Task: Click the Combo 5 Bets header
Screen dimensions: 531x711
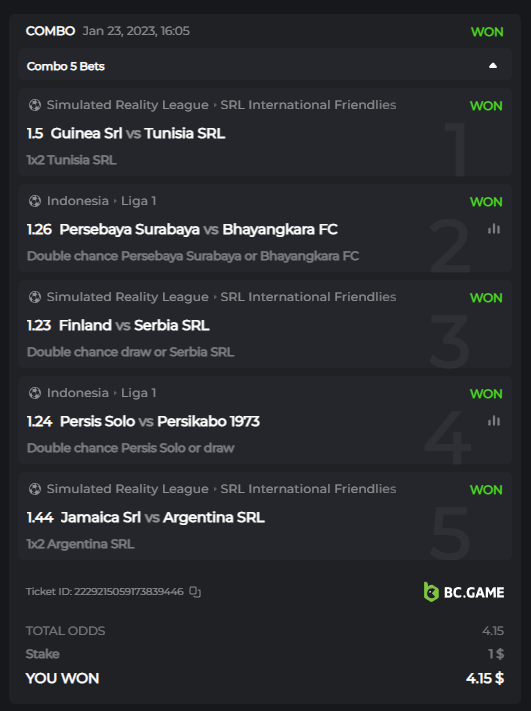Action: (x=265, y=66)
